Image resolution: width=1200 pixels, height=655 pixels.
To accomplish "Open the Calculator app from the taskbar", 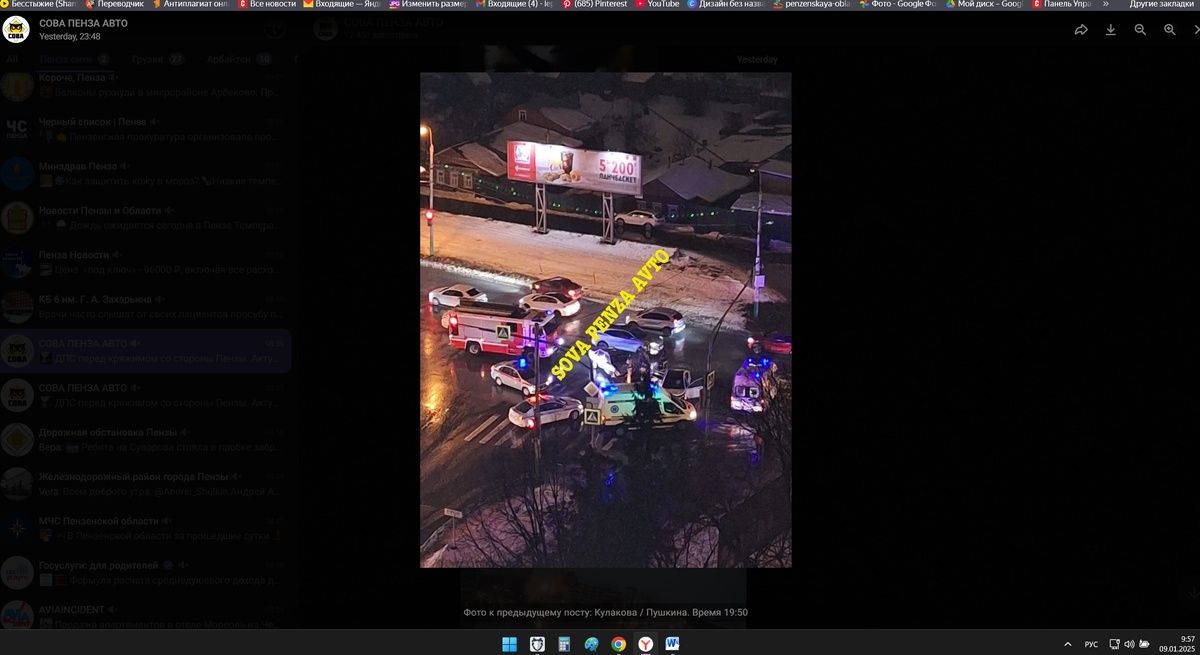I will 564,644.
